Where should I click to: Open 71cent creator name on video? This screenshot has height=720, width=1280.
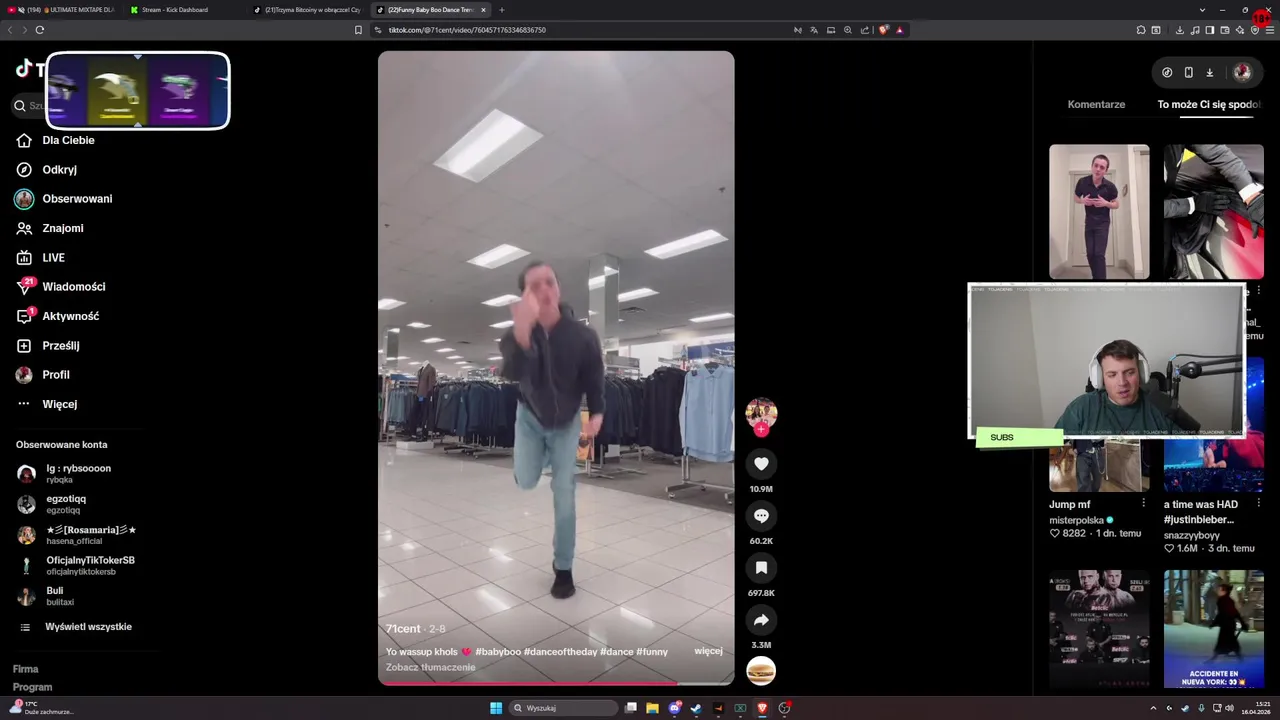pyautogui.click(x=403, y=629)
